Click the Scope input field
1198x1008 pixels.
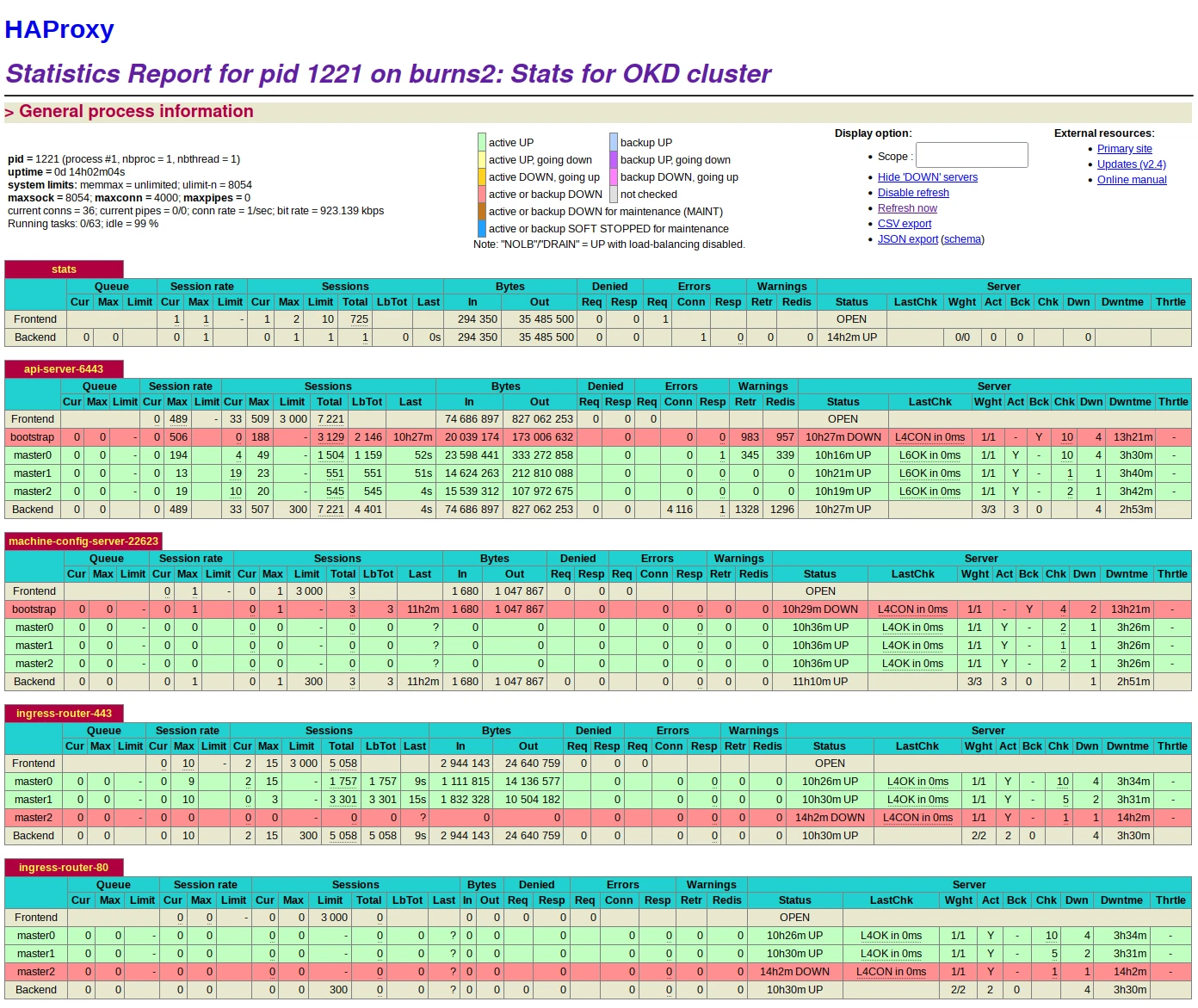tap(972, 155)
